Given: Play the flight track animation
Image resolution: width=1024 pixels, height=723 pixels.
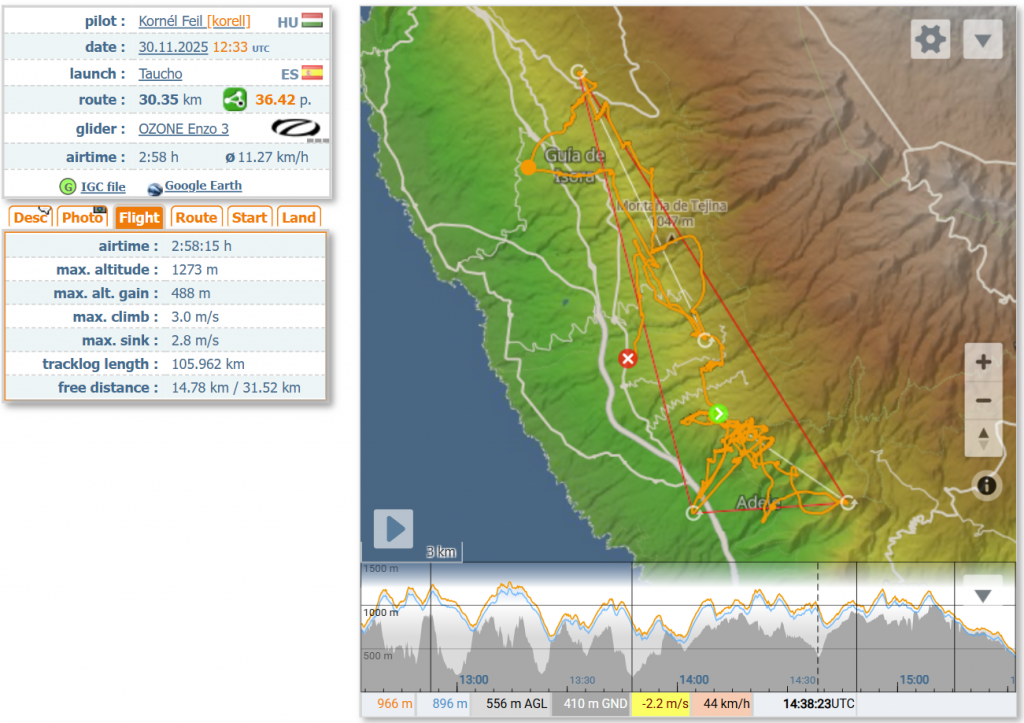Looking at the screenshot, I should point(393,529).
